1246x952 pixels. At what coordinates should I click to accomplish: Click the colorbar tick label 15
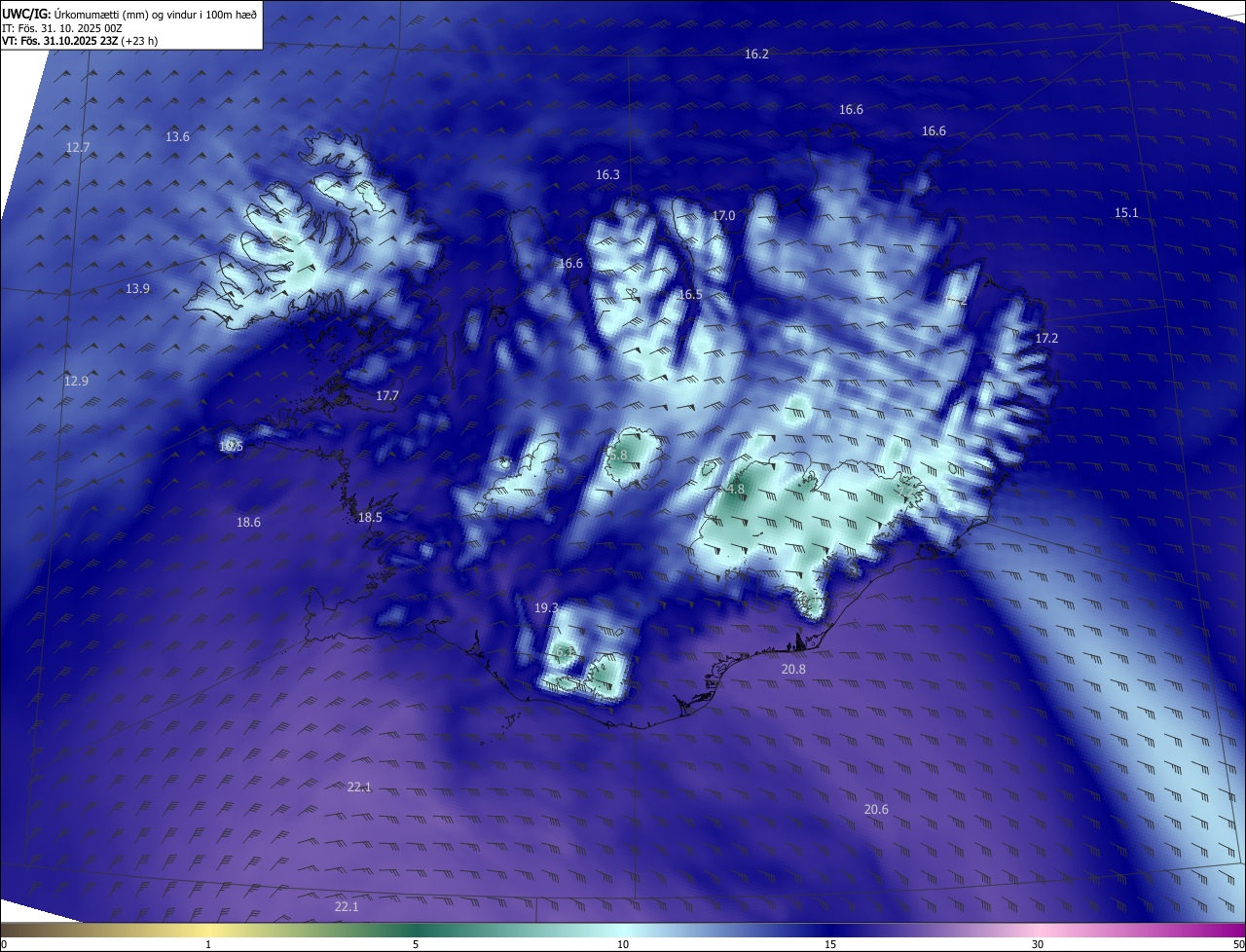pos(830,944)
